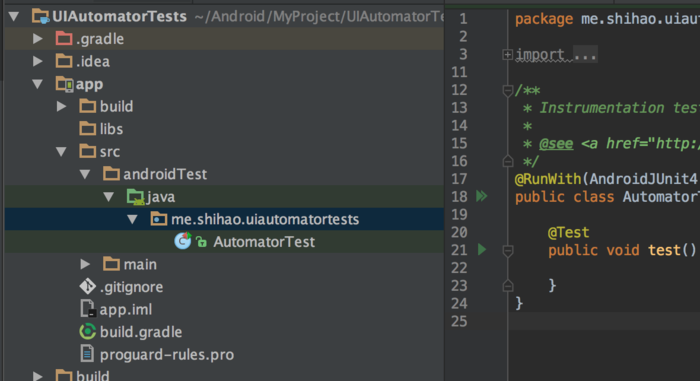Screen dimensions: 700x381
Task: Click the run class icon beside line 18
Action: coord(482,196)
